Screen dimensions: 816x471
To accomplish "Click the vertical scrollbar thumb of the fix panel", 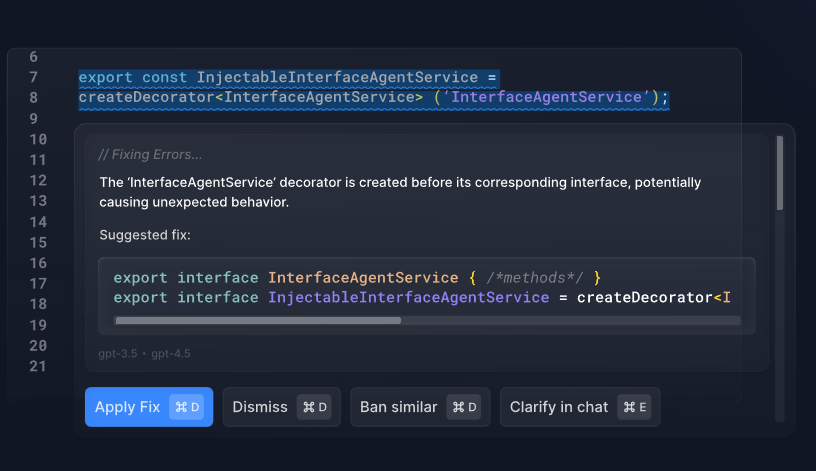I will click(780, 173).
